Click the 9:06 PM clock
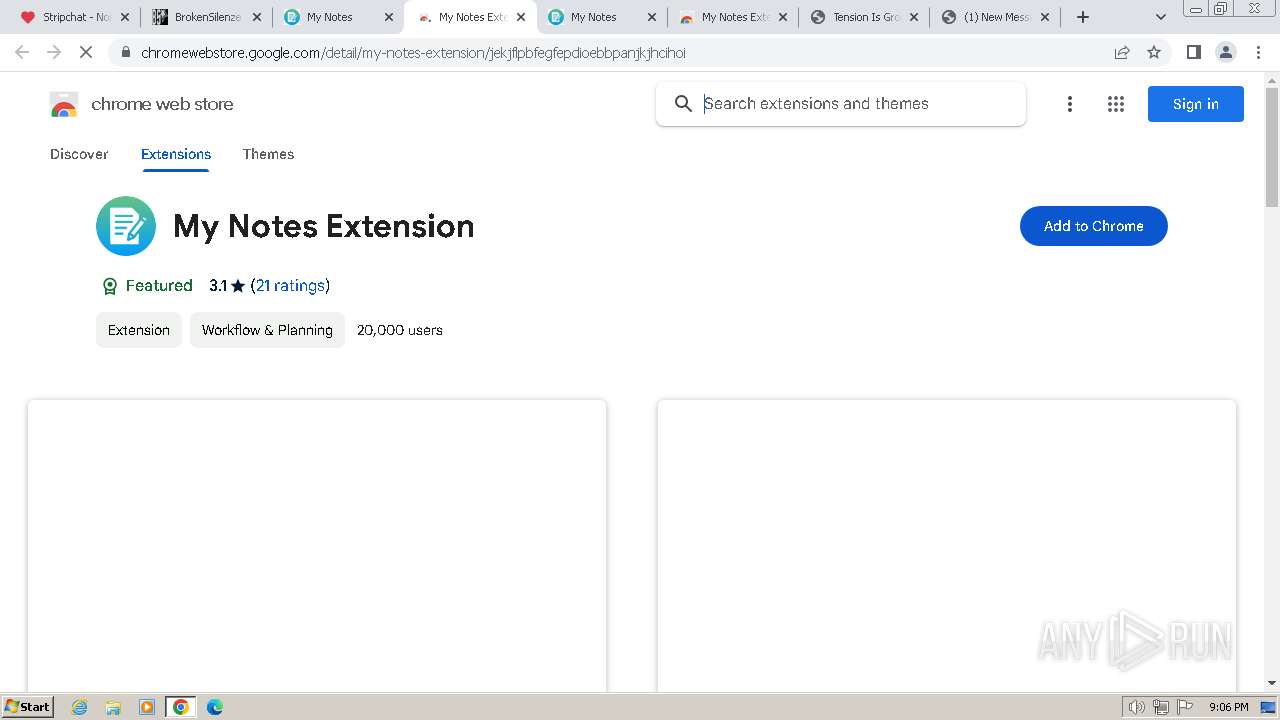The width and height of the screenshot is (1280, 720). pyautogui.click(x=1228, y=707)
